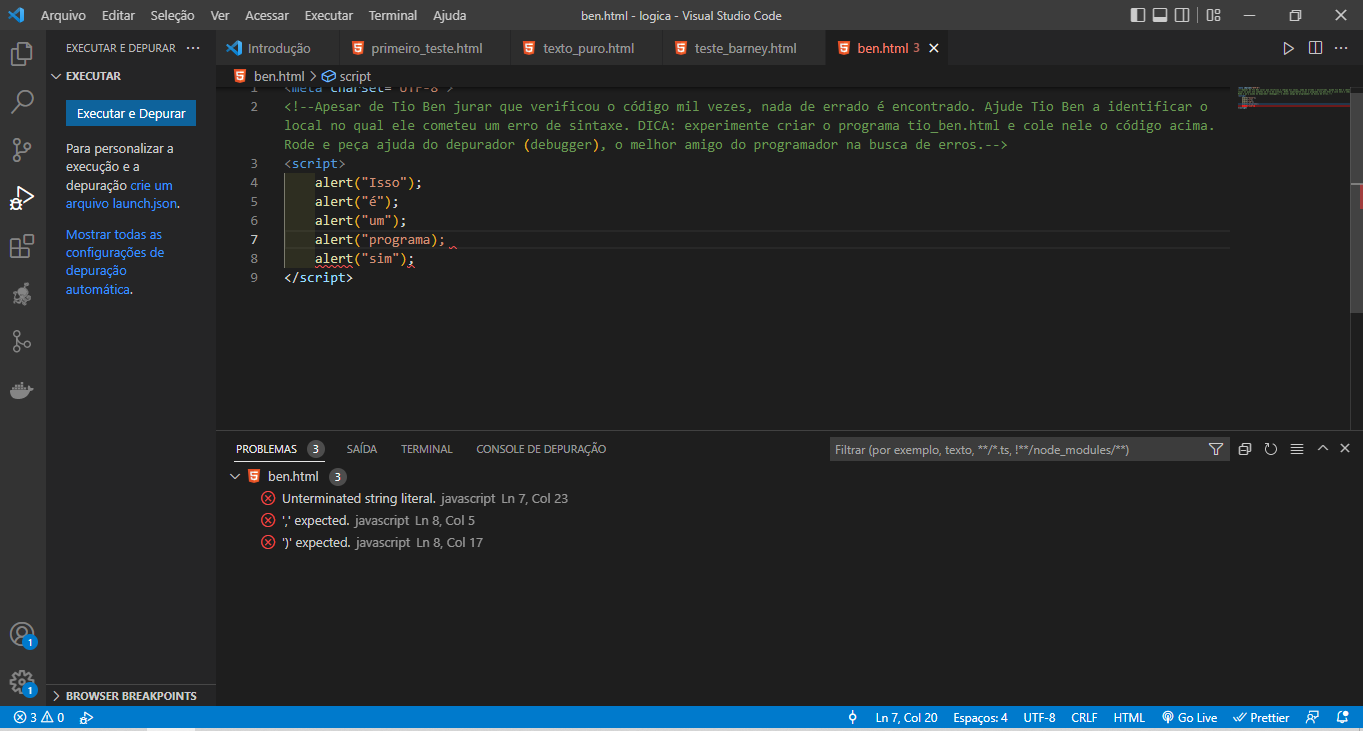Toggle bottom panel layout icon
The image size is (1363, 731).
point(1160,16)
